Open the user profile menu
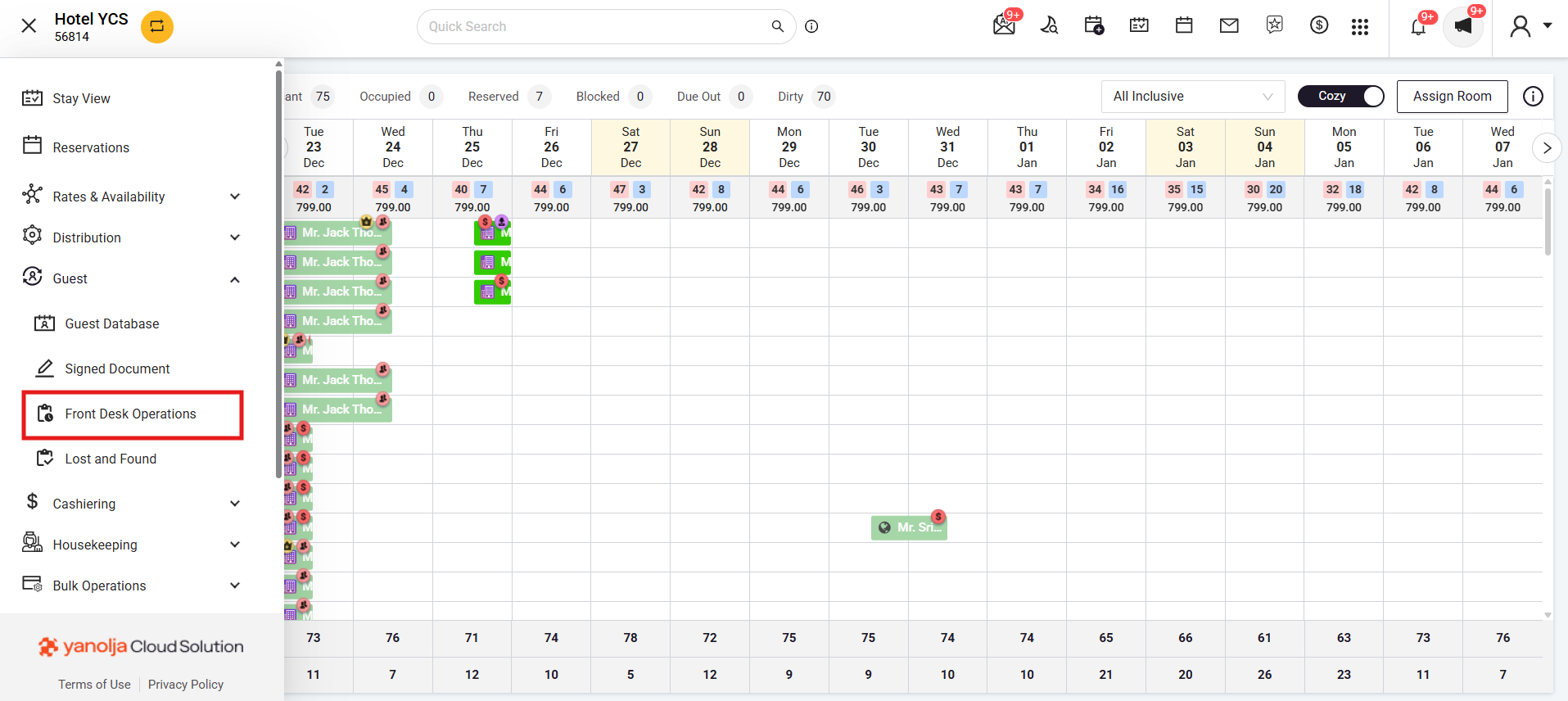This screenshot has height=701, width=1568. point(1530,26)
